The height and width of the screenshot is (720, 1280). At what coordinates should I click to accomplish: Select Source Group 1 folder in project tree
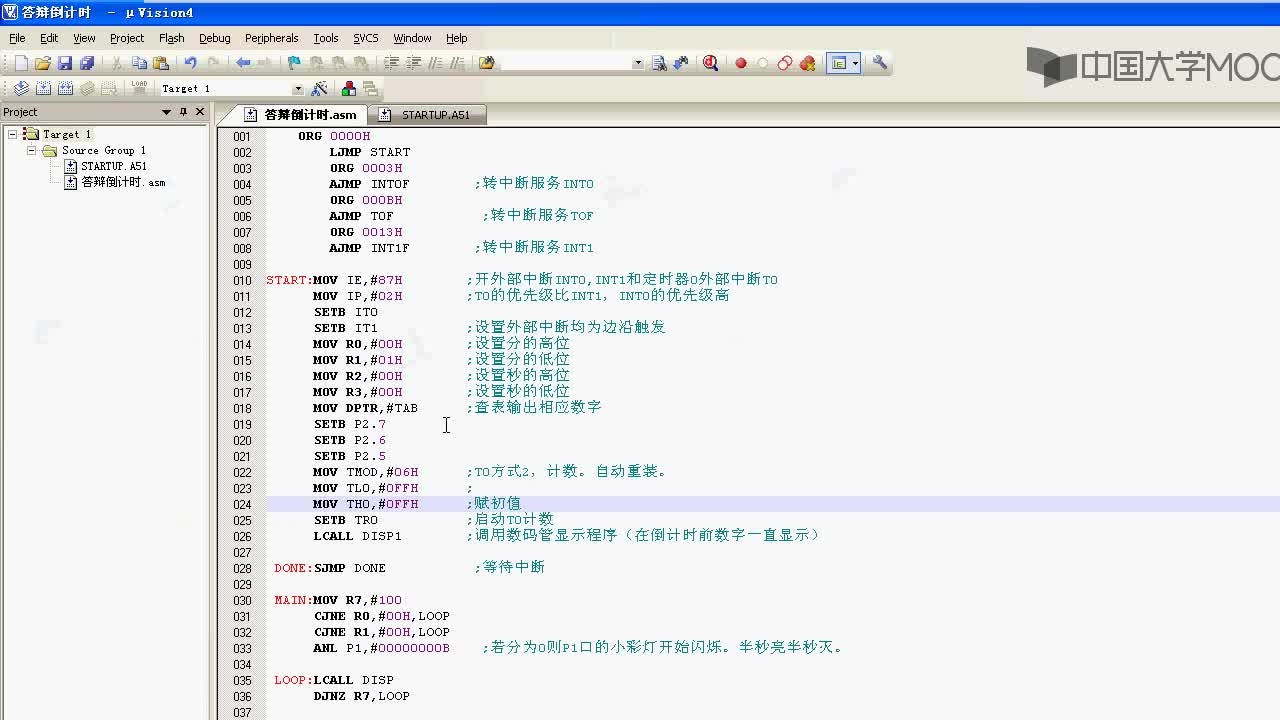click(x=104, y=150)
